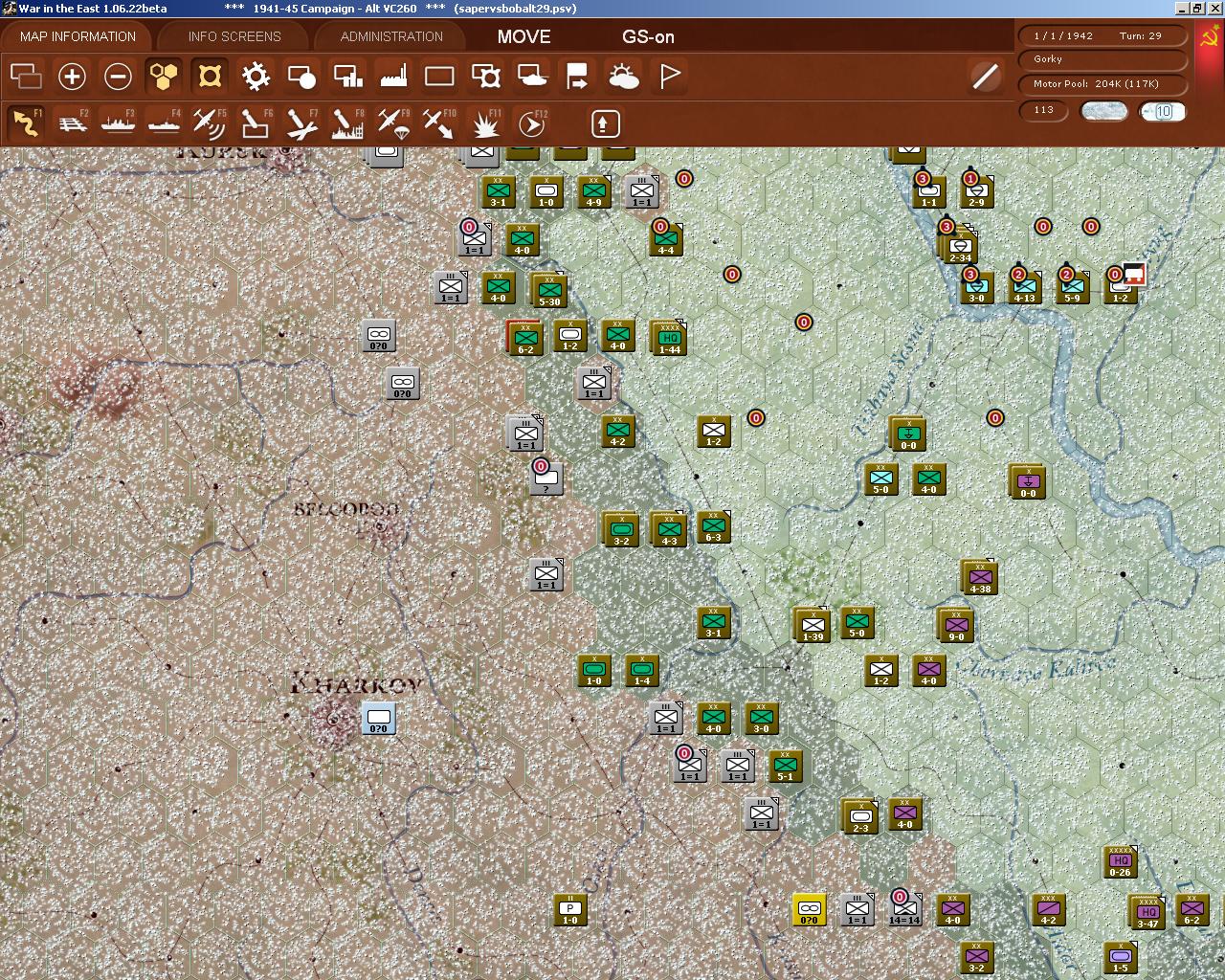Select F1 ground move mode

coord(26,123)
